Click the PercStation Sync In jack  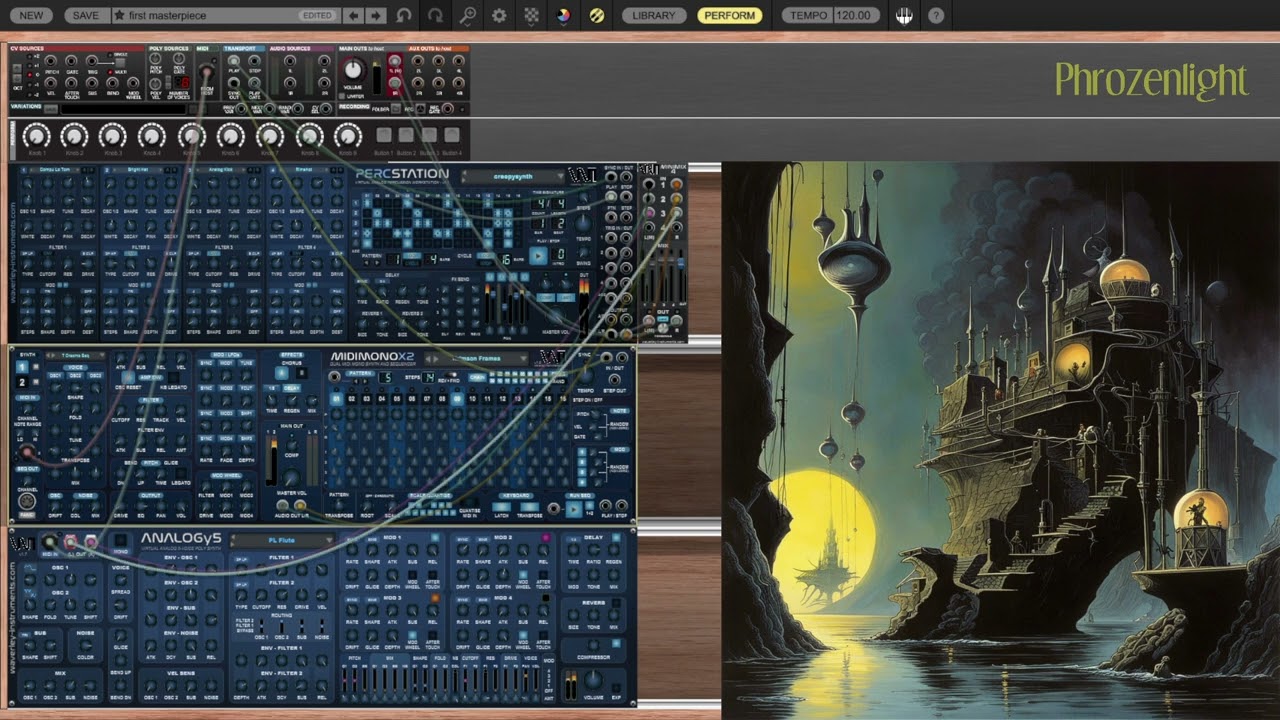click(x=611, y=177)
